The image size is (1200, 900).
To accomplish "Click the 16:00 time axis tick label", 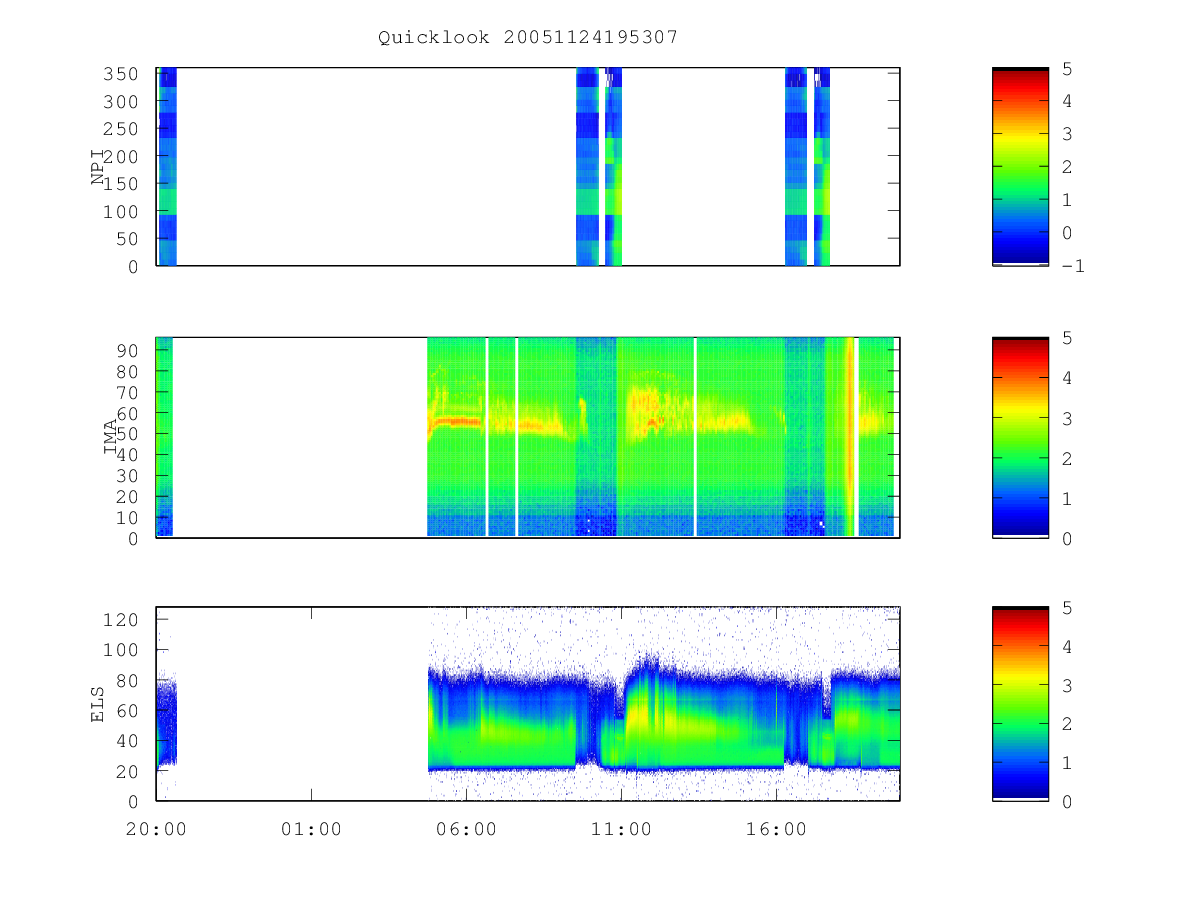I will pyautogui.click(x=776, y=829).
